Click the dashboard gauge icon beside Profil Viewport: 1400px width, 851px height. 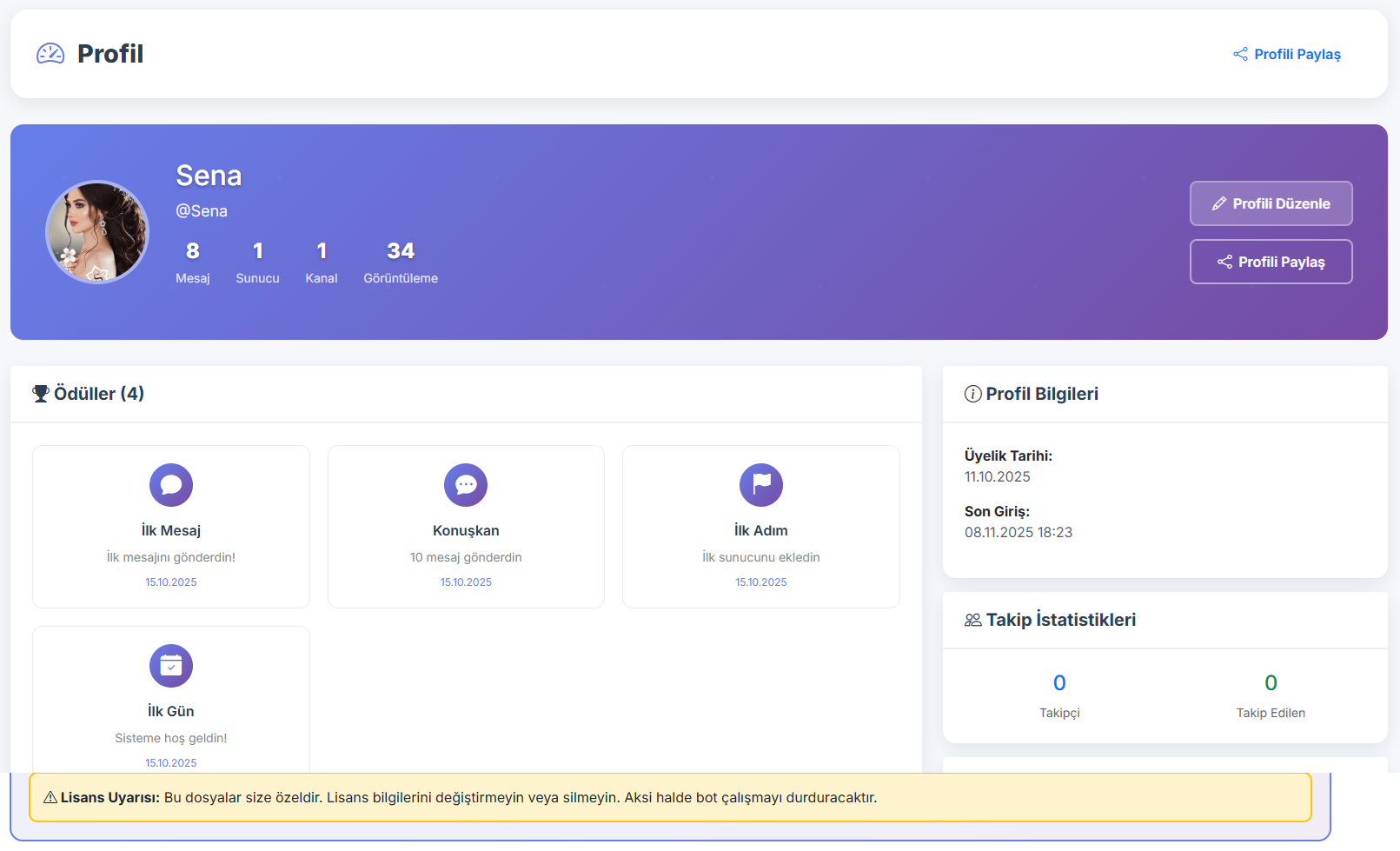(x=50, y=54)
